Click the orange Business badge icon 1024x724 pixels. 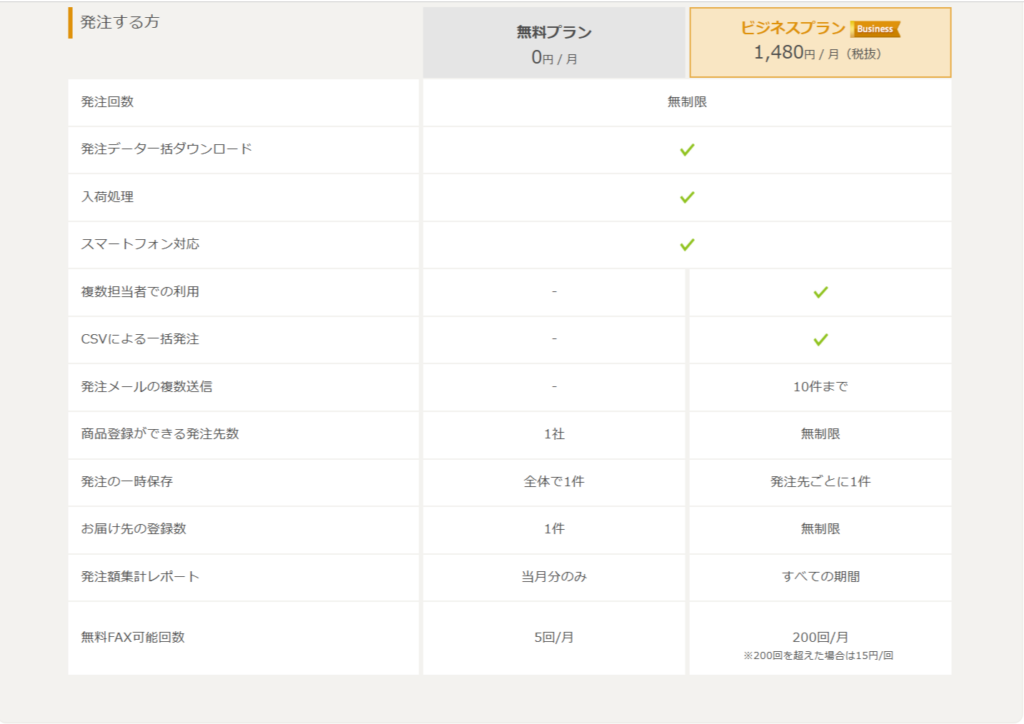[875, 29]
